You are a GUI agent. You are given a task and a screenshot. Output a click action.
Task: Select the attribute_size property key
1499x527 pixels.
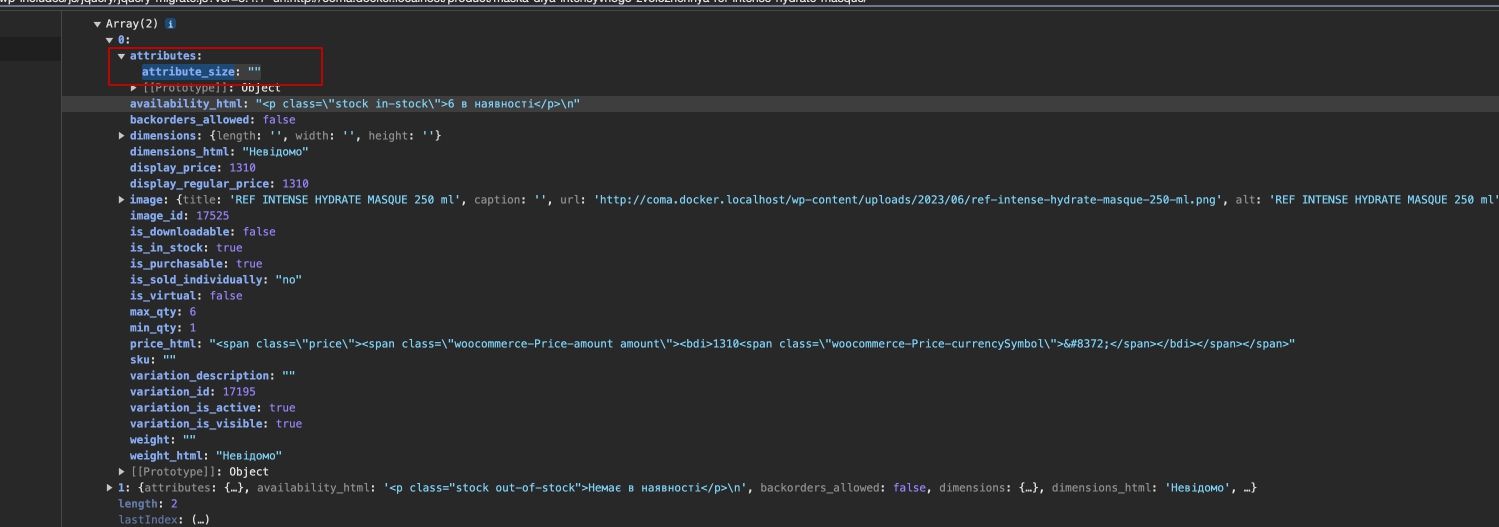pyautogui.click(x=187, y=72)
